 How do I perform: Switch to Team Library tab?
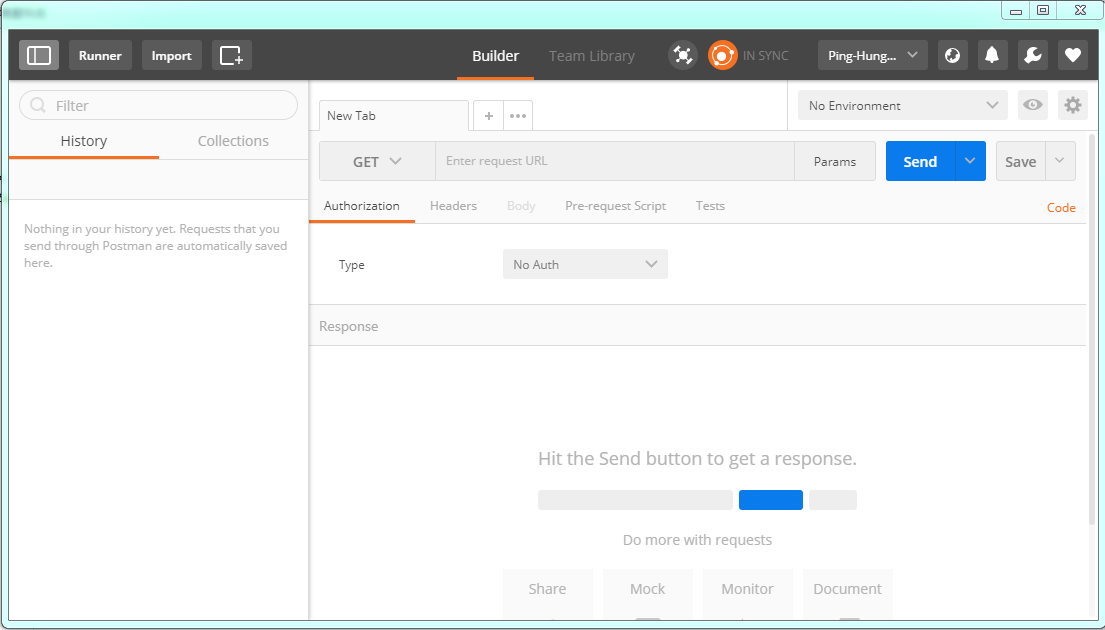[x=592, y=56]
